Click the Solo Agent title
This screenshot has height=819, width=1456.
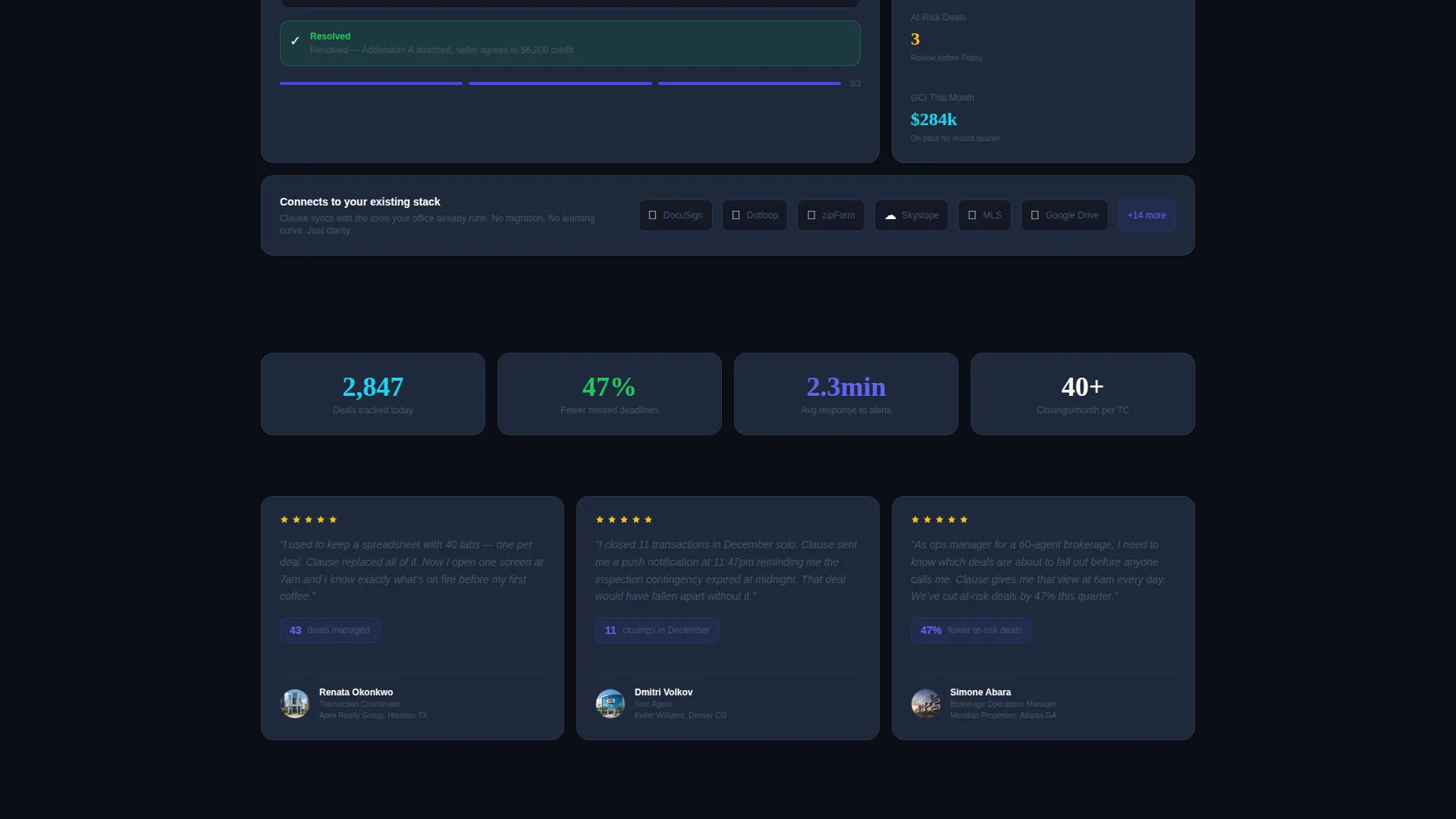(x=653, y=704)
